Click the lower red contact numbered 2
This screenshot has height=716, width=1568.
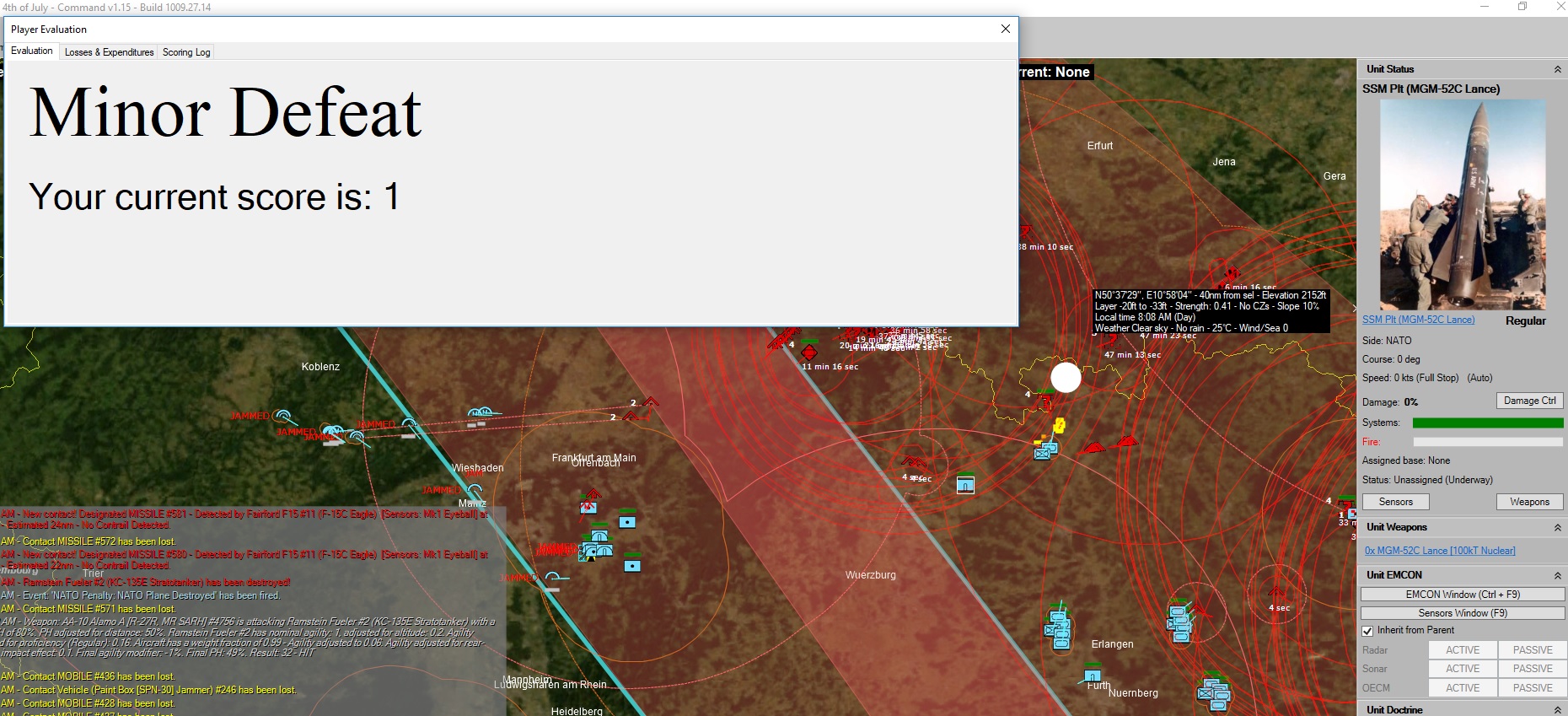[x=630, y=416]
